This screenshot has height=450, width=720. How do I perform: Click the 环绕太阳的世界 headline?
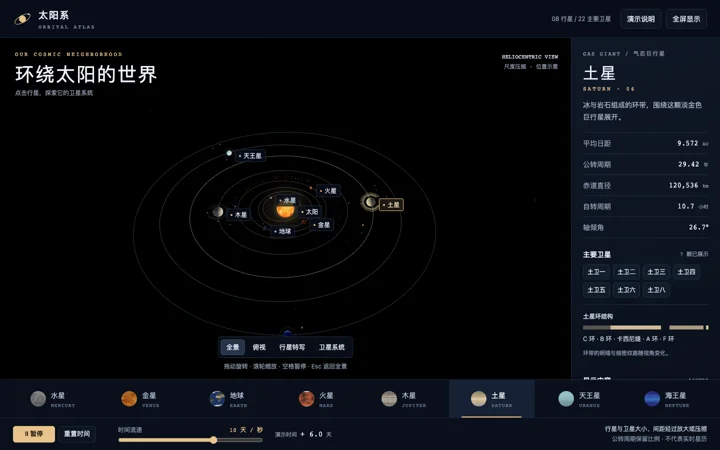pyautogui.click(x=86, y=74)
